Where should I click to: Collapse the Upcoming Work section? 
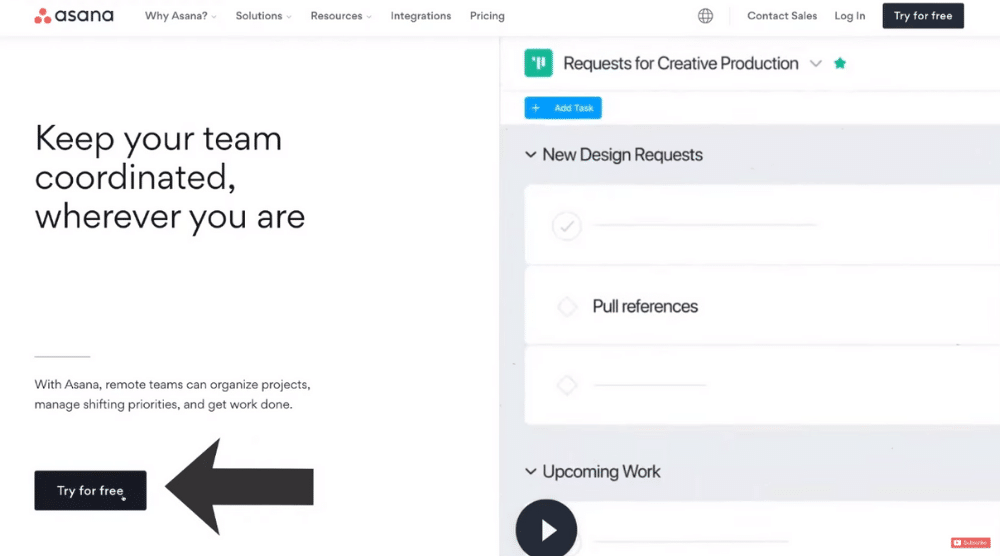531,471
